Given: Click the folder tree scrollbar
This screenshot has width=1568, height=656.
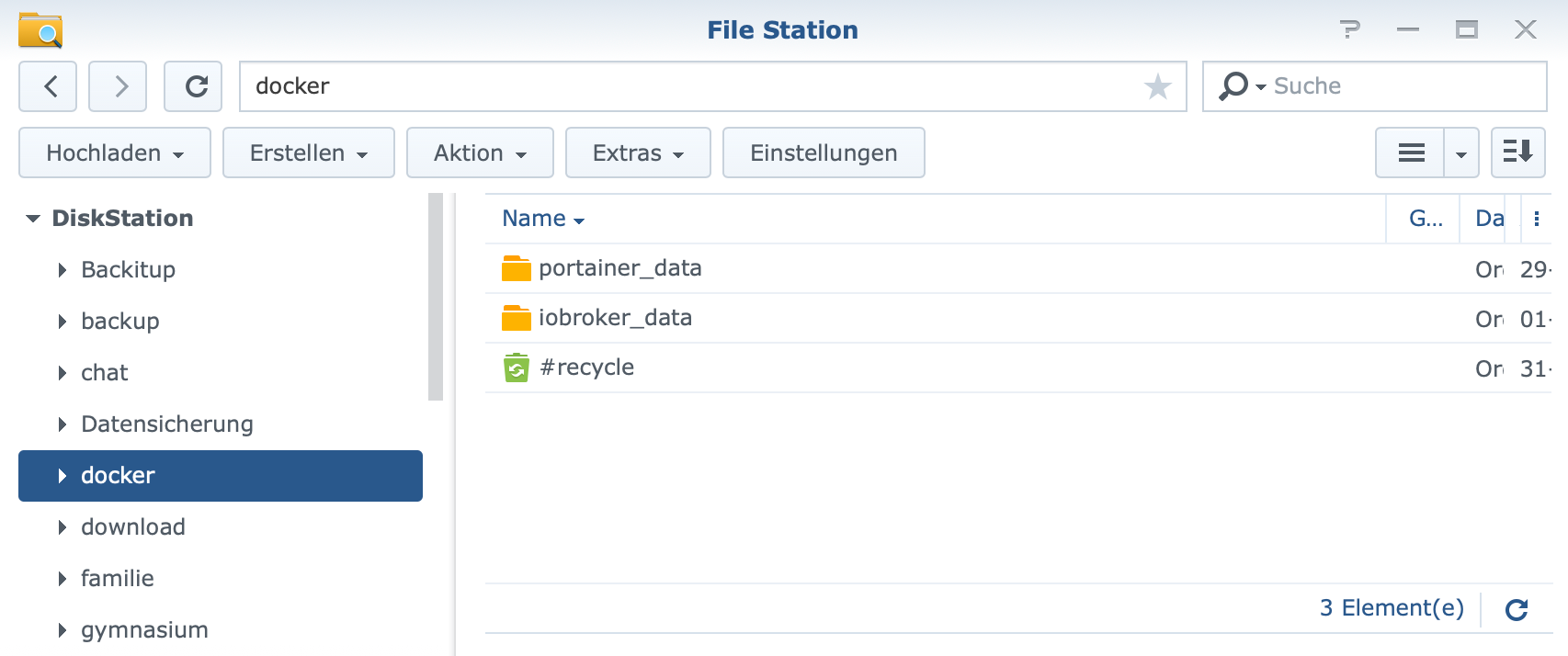Looking at the screenshot, I should [x=436, y=296].
